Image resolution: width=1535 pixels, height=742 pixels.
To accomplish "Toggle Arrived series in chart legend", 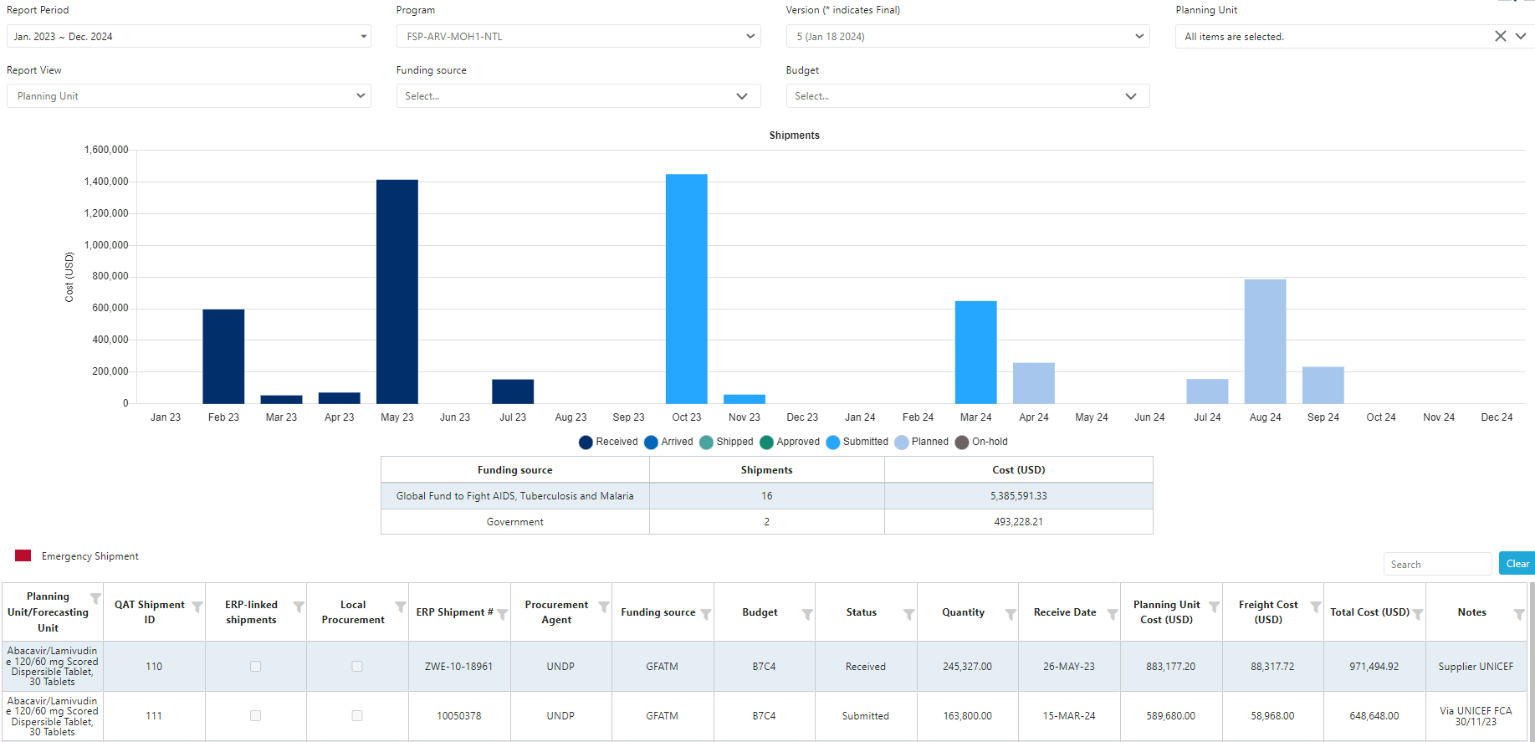I will point(669,442).
